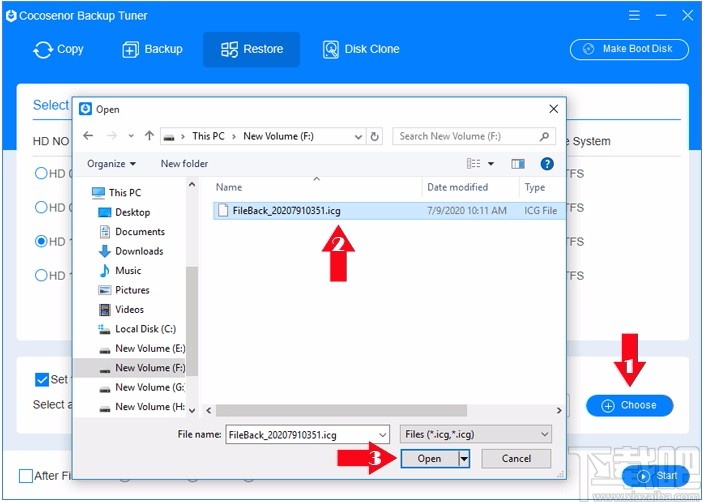Select New Volume (E:) in the tree
Viewport: 703px width, 502px height.
tap(142, 348)
